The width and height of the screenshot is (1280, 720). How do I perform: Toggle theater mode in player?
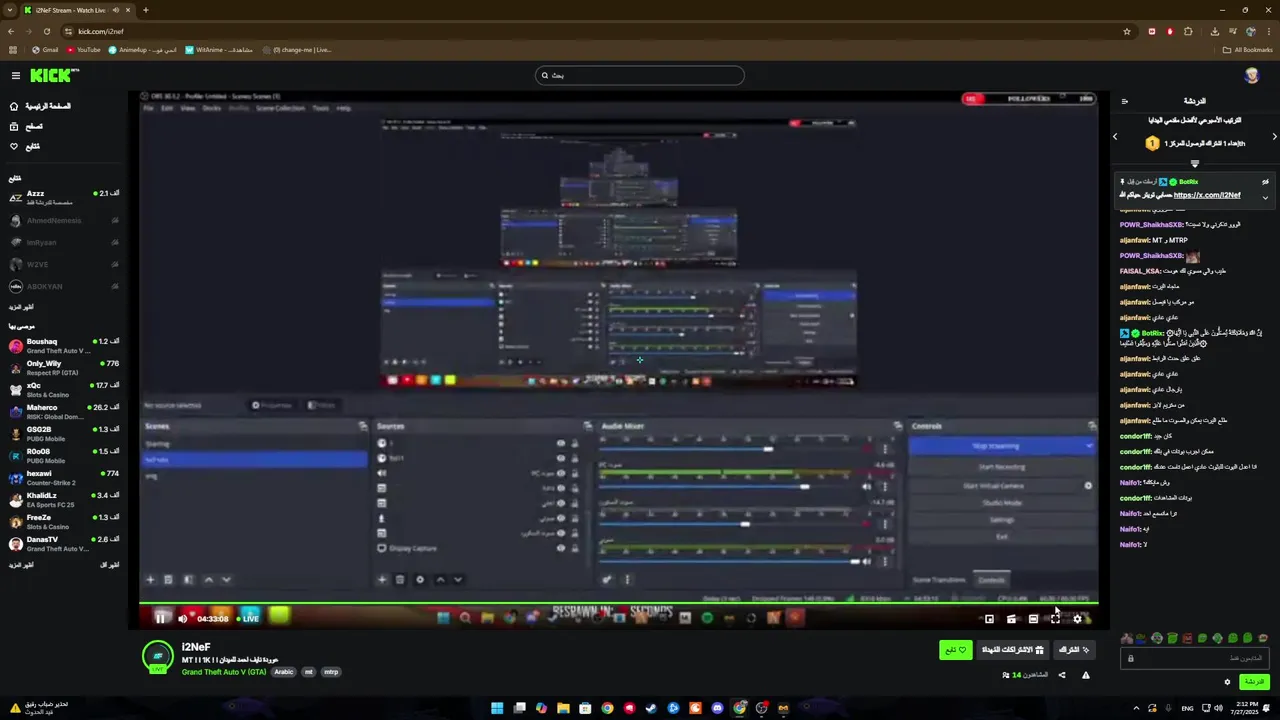click(1033, 619)
